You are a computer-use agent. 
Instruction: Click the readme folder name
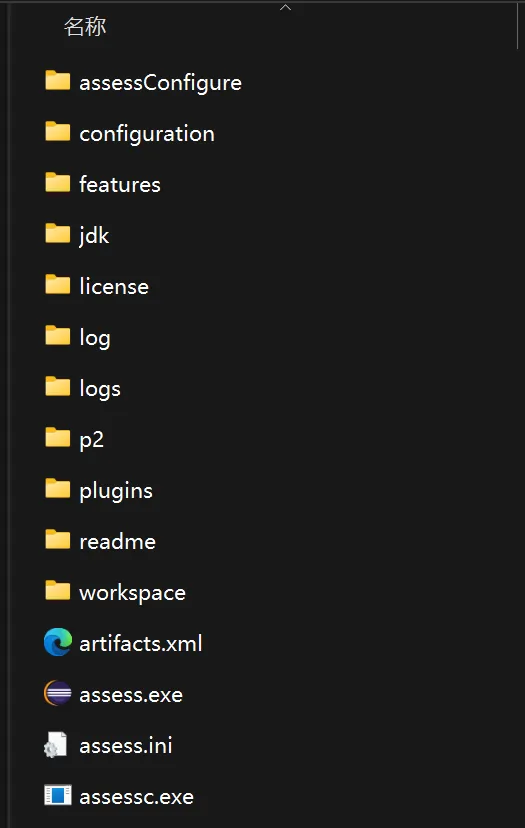point(118,542)
